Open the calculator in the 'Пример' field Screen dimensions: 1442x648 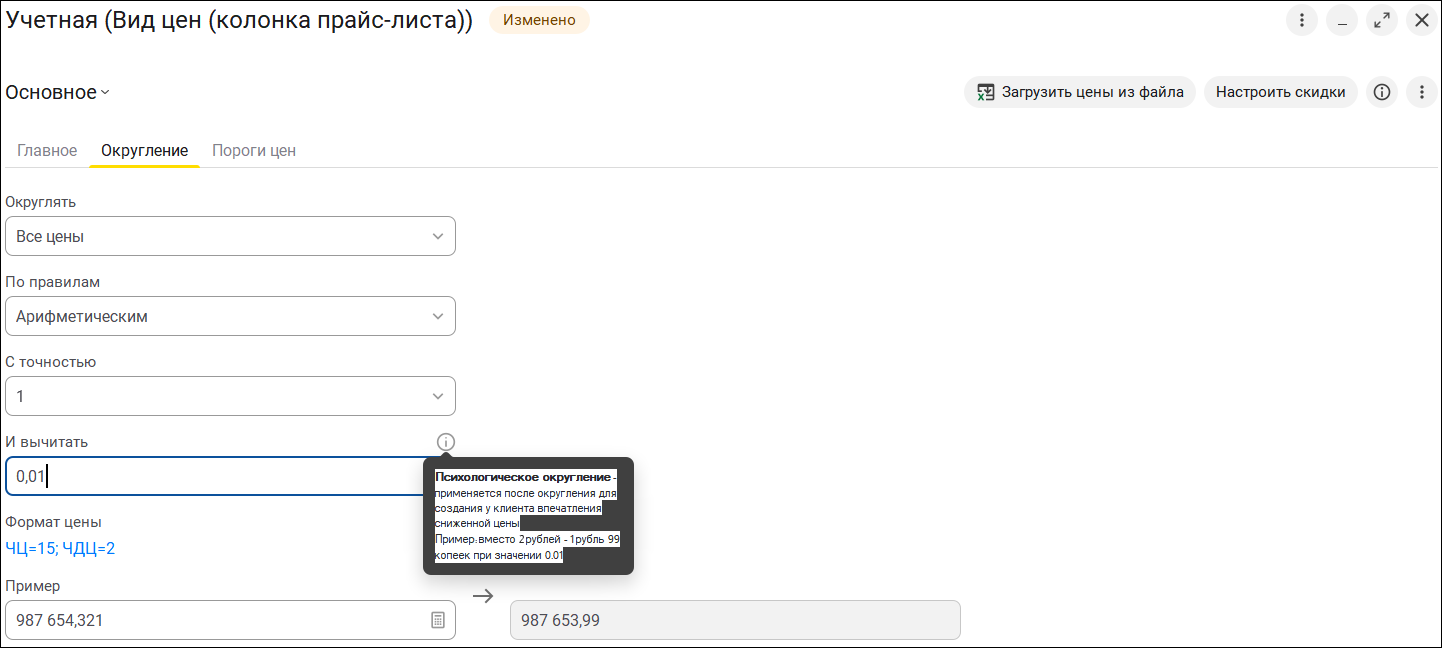pos(438,620)
